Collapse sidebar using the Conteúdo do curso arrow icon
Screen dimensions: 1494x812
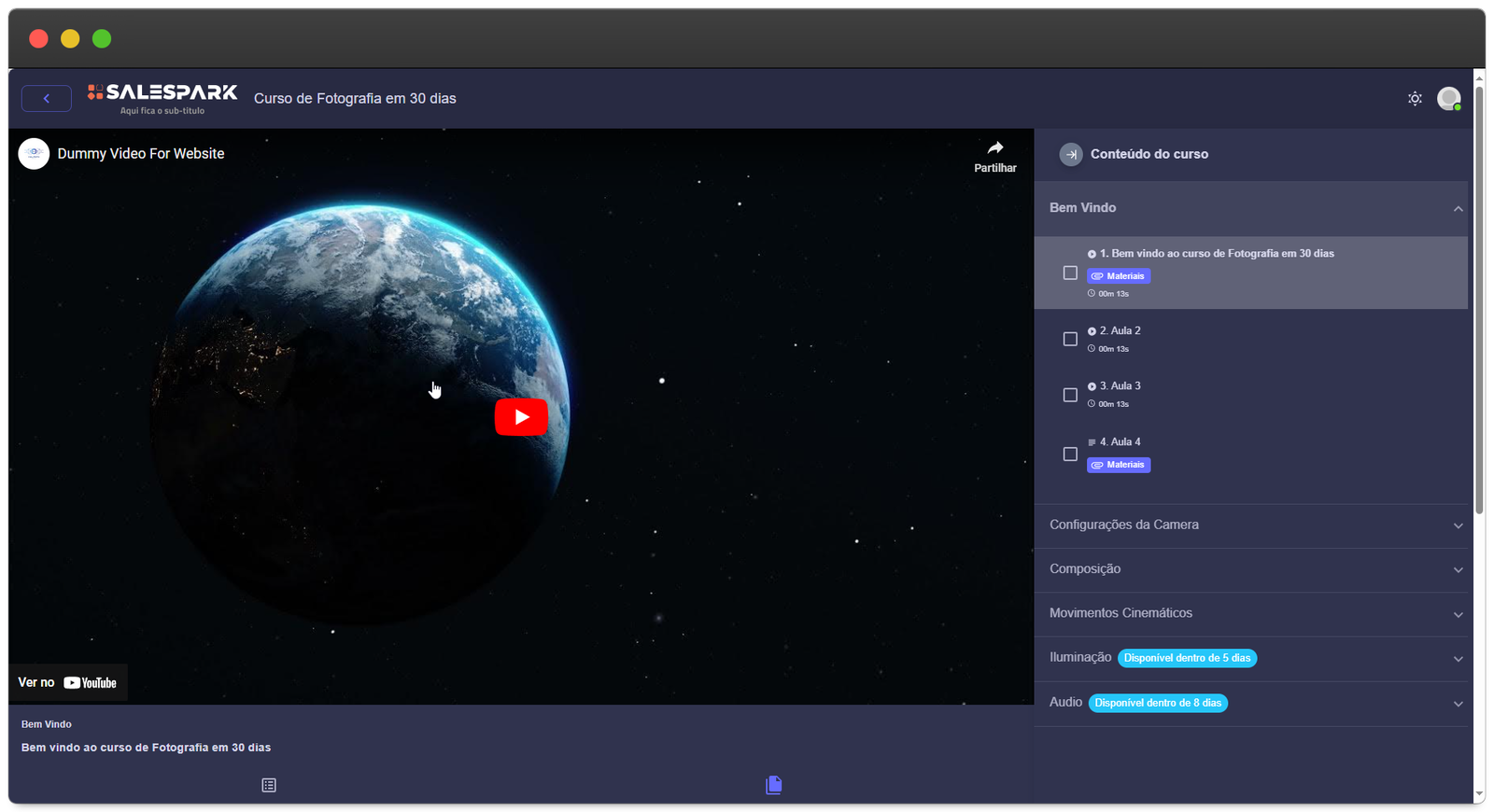pos(1071,155)
